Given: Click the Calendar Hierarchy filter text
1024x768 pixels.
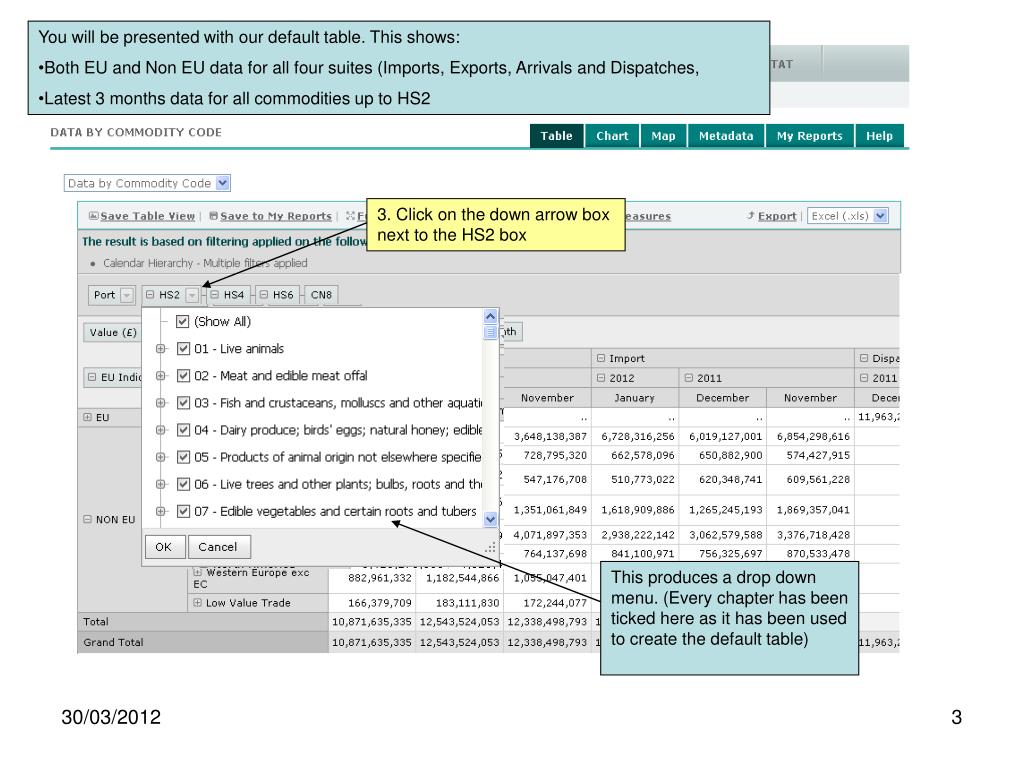Looking at the screenshot, I should (205, 263).
